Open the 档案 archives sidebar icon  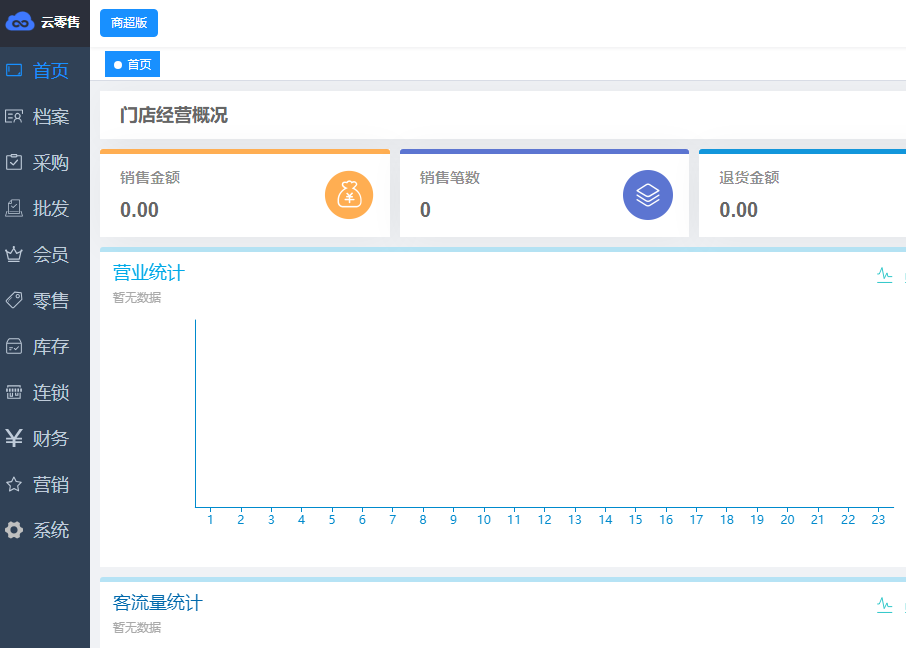coord(14,117)
